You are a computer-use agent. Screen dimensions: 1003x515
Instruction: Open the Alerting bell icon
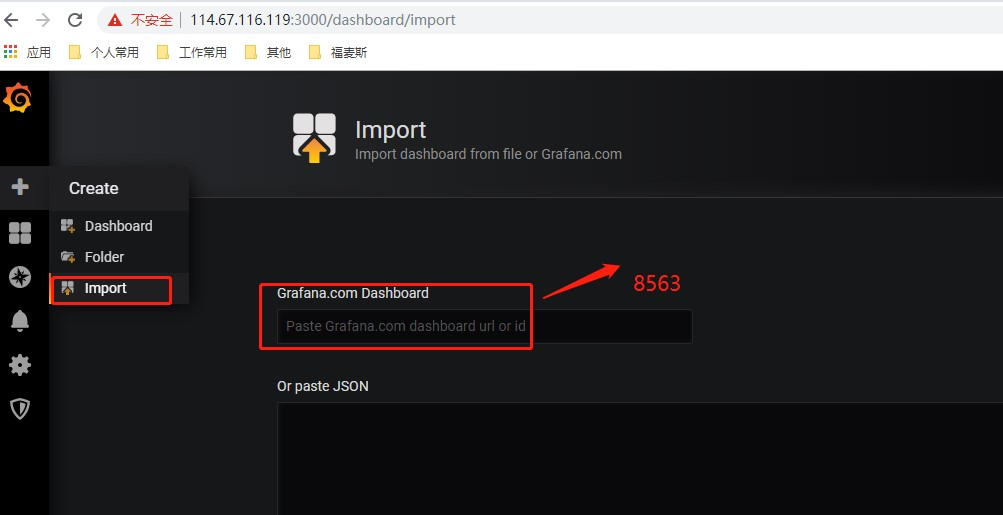point(20,321)
